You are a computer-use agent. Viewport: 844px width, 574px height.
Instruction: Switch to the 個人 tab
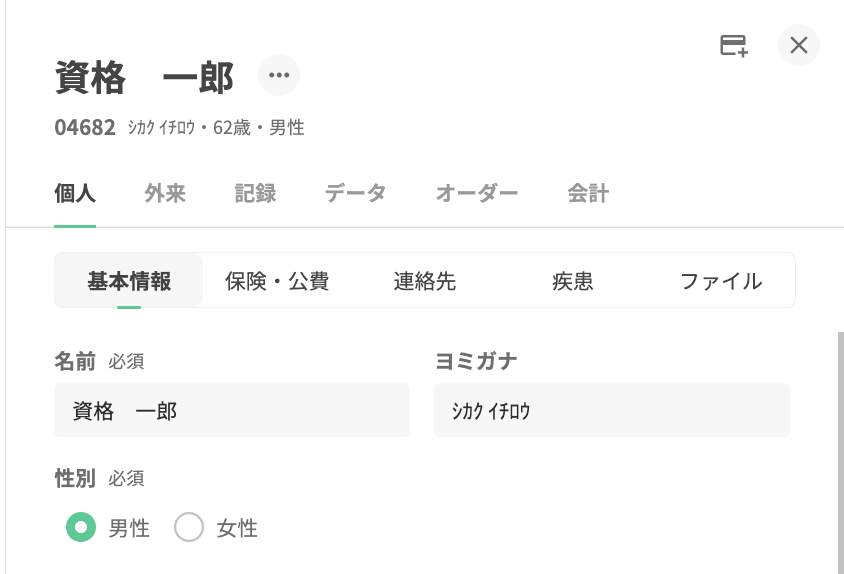click(75, 194)
